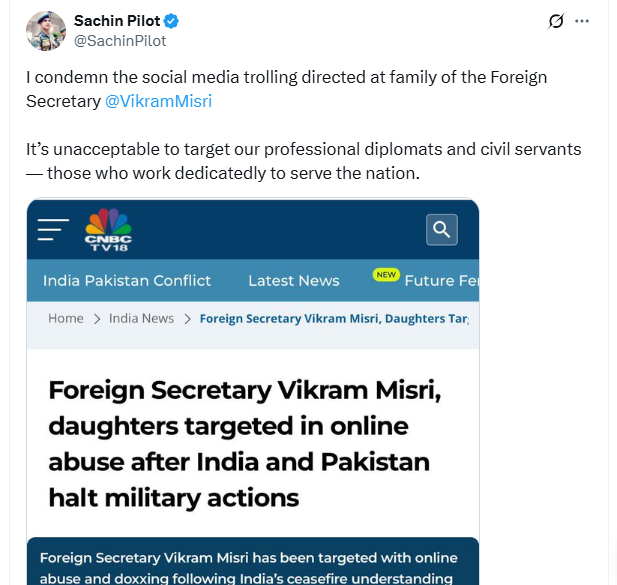617x585 pixels.
Task: Click the CNBC TV18 peacock logo
Action: (x=108, y=229)
